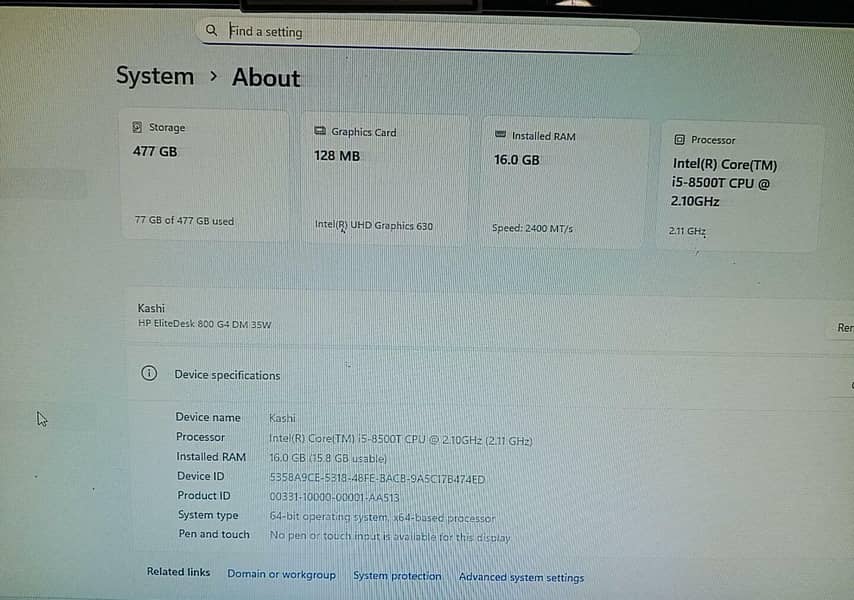Image resolution: width=854 pixels, height=600 pixels.
Task: Open the Processor i5-8500T card
Action: point(741,187)
